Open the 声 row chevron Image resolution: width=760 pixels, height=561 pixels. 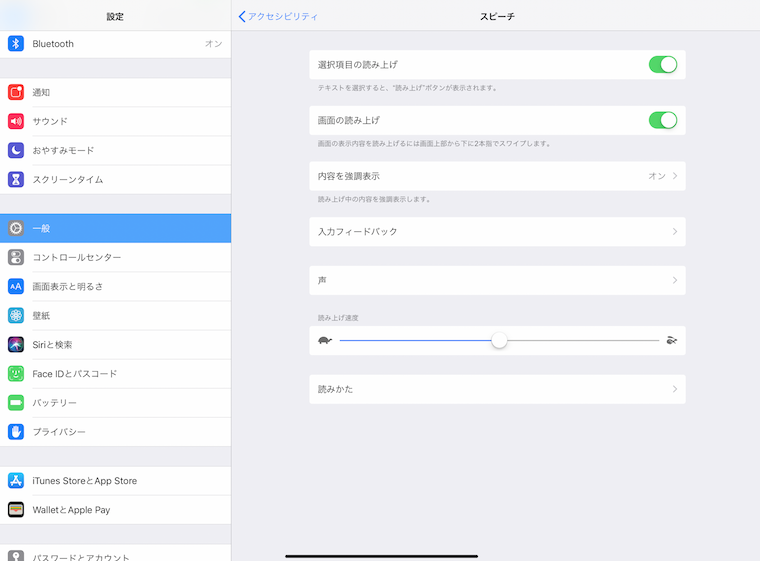pos(675,280)
